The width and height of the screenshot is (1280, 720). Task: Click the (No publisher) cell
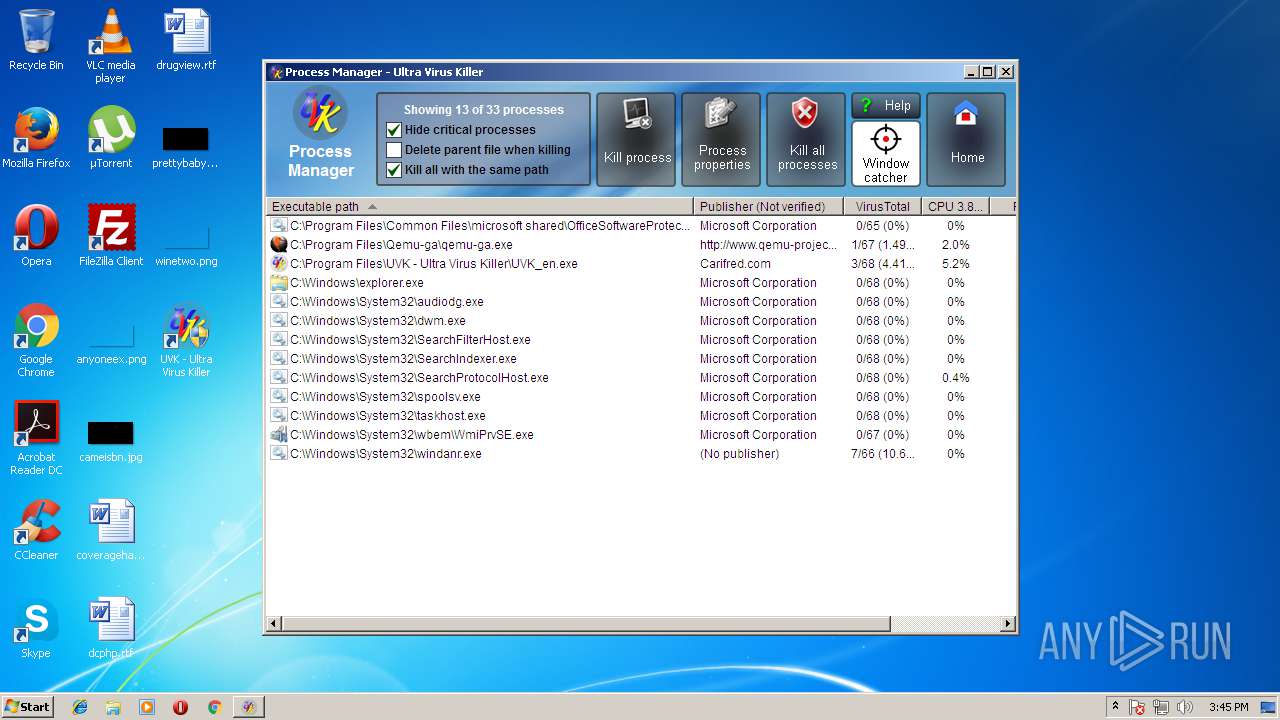click(x=739, y=454)
